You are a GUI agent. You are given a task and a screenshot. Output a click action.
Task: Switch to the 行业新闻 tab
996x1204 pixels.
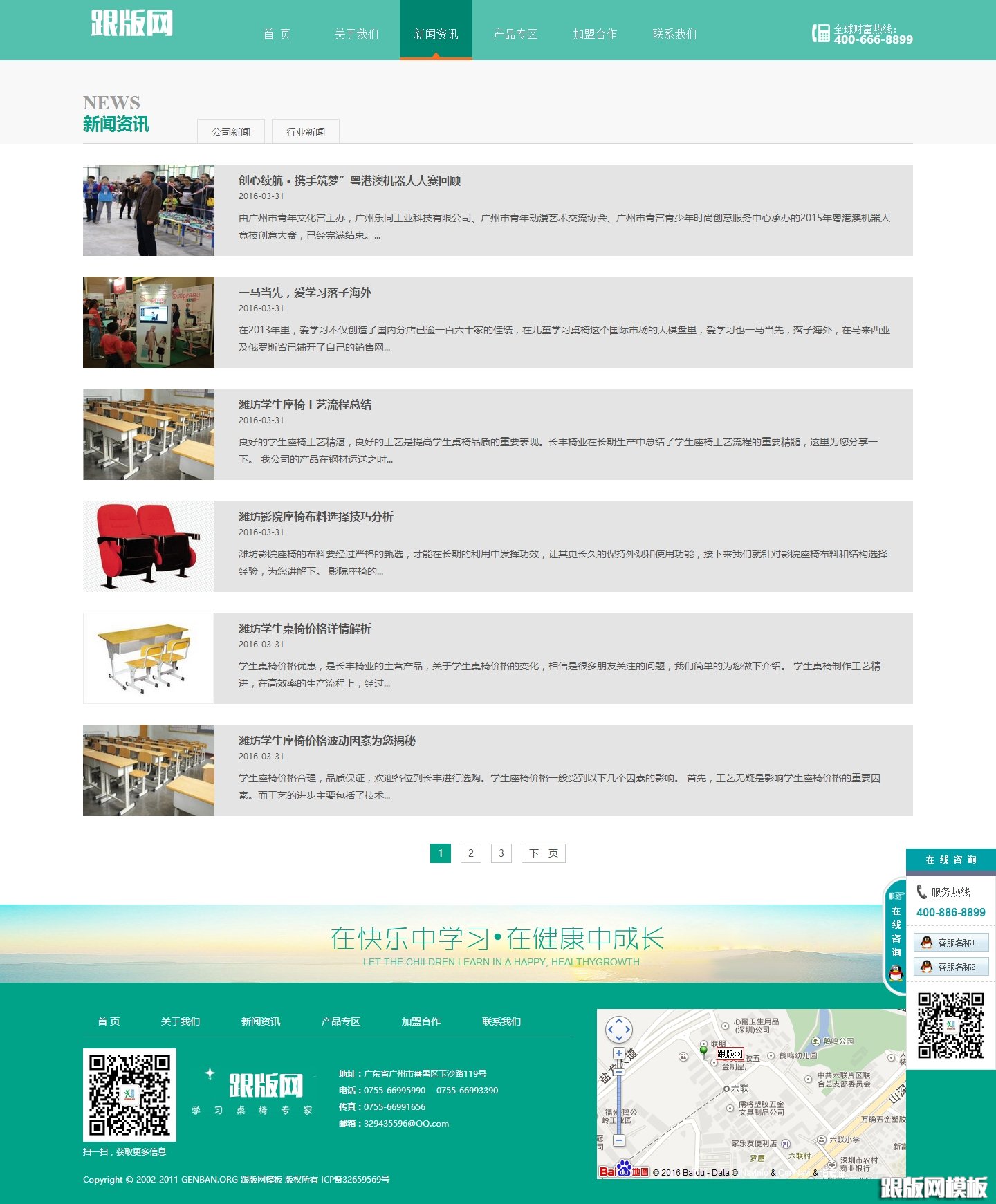point(305,131)
